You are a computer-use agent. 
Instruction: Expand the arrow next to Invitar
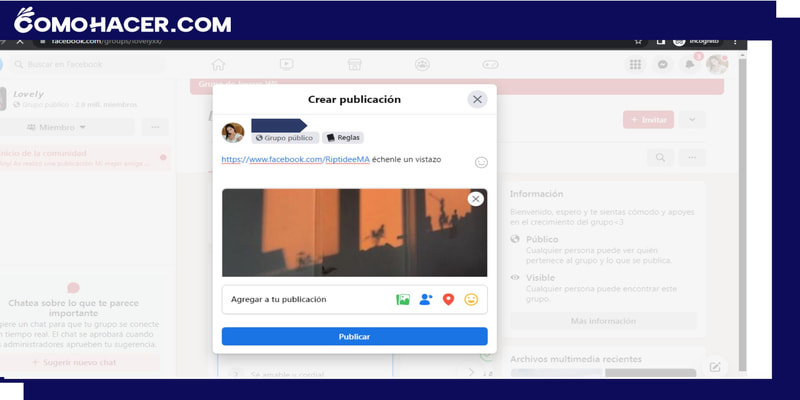pyautogui.click(x=692, y=119)
